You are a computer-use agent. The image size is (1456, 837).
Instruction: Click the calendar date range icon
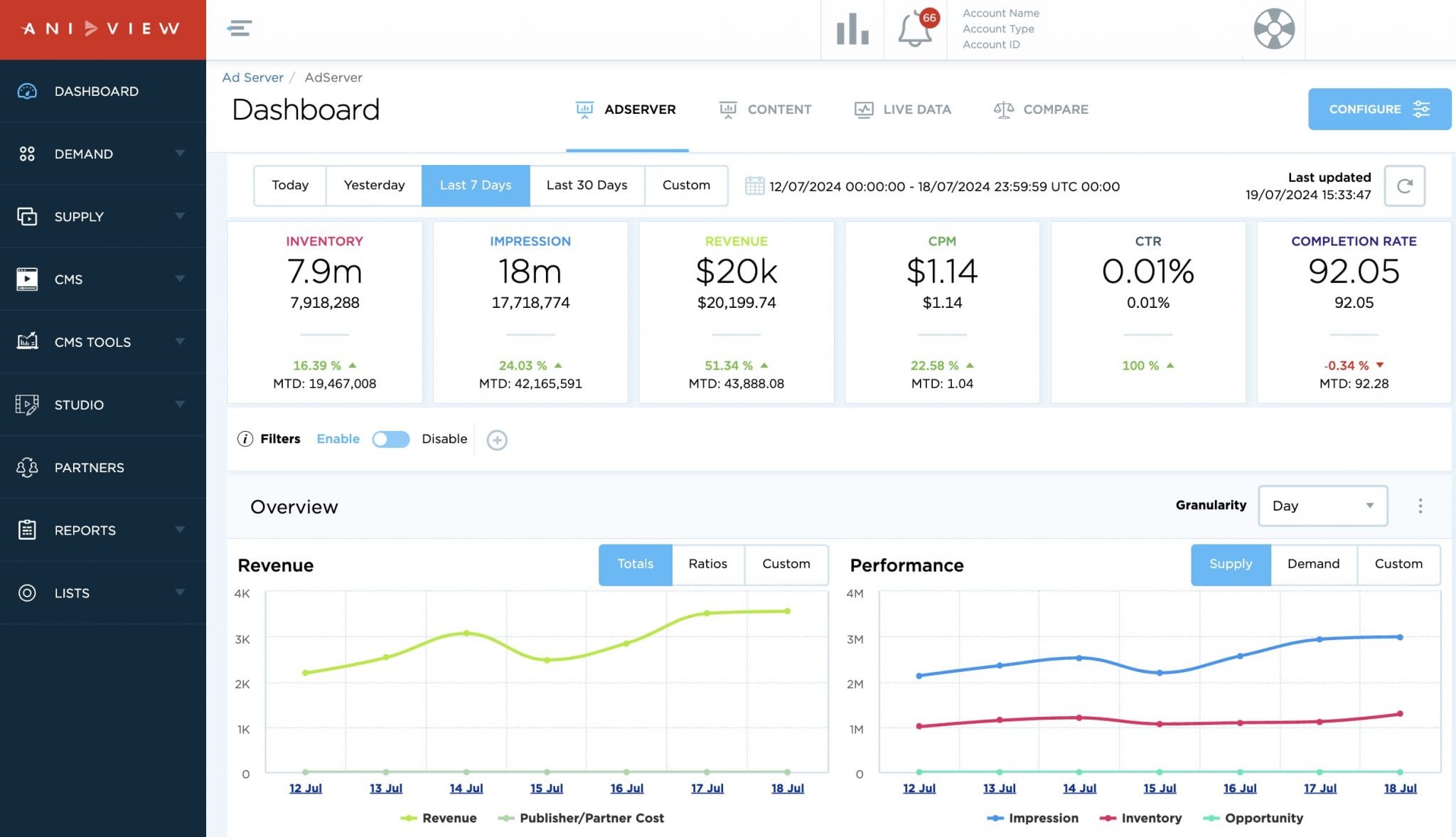(754, 186)
